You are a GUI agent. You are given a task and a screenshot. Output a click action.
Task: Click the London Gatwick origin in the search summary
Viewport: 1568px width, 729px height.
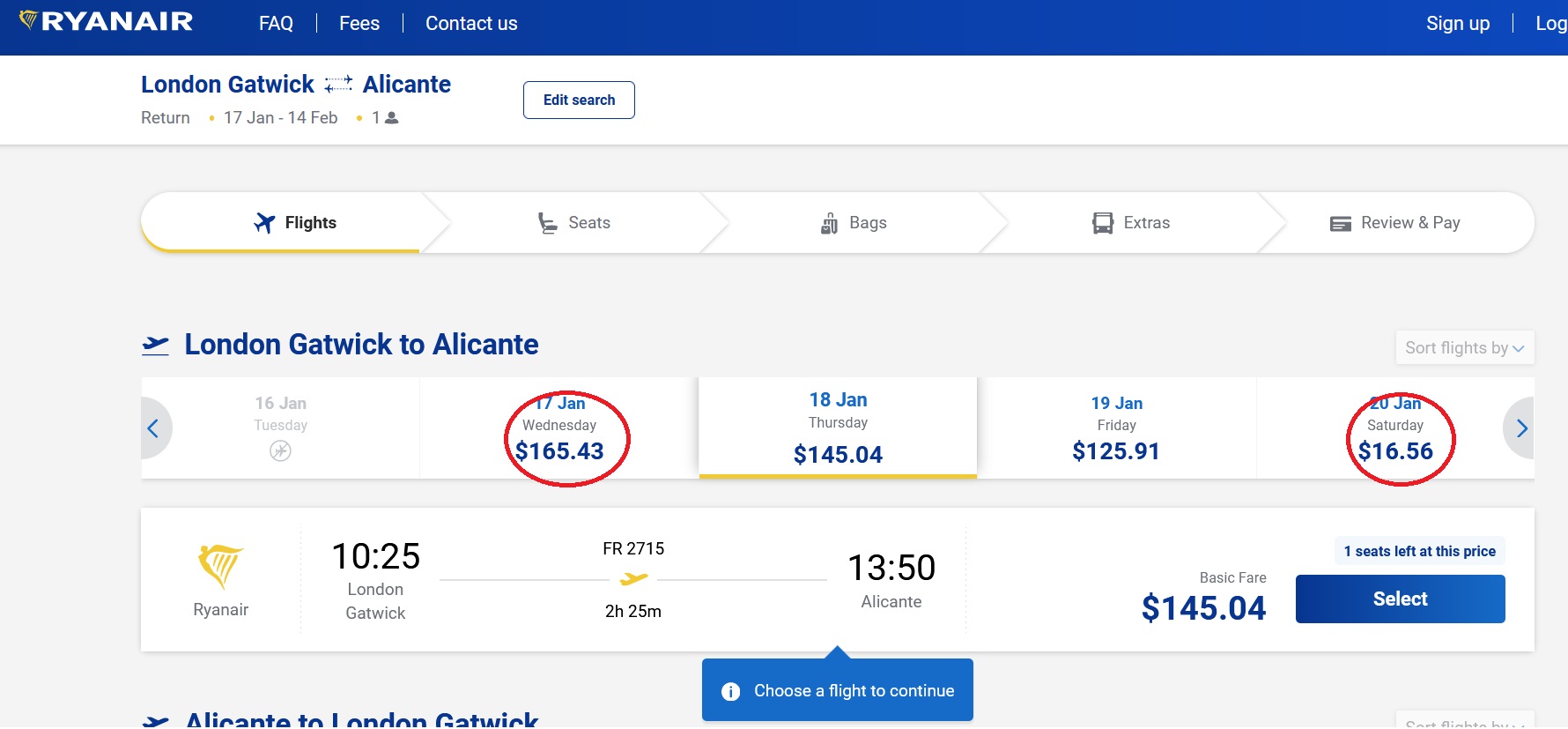227,85
